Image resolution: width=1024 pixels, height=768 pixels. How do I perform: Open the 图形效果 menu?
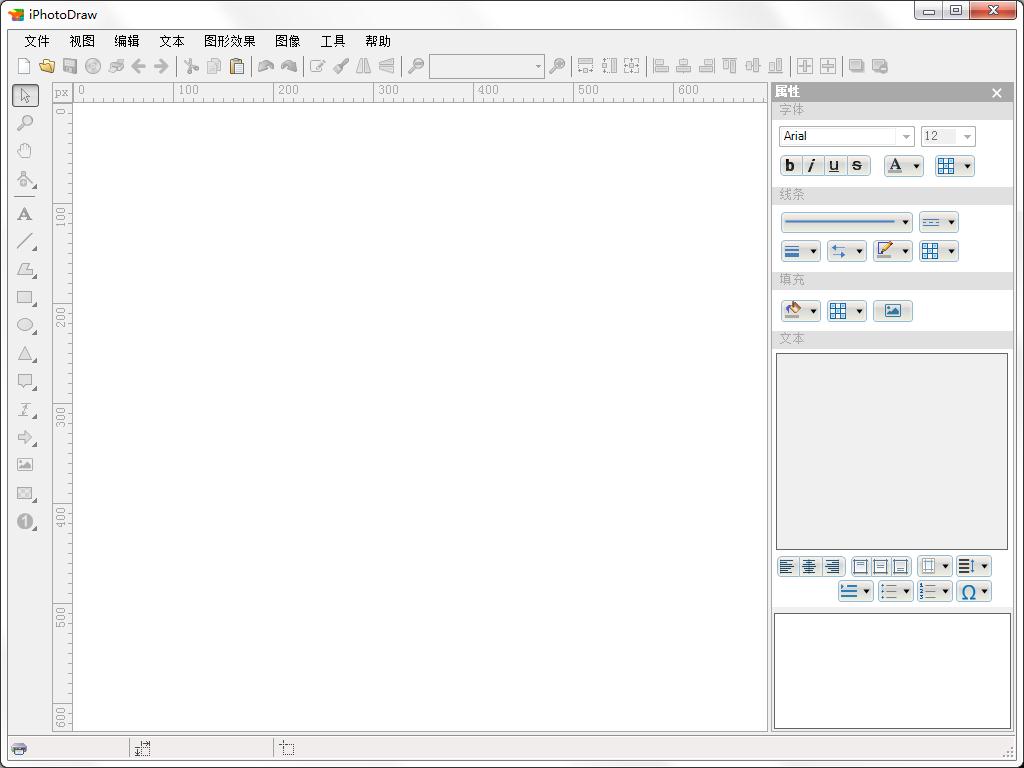pos(229,41)
